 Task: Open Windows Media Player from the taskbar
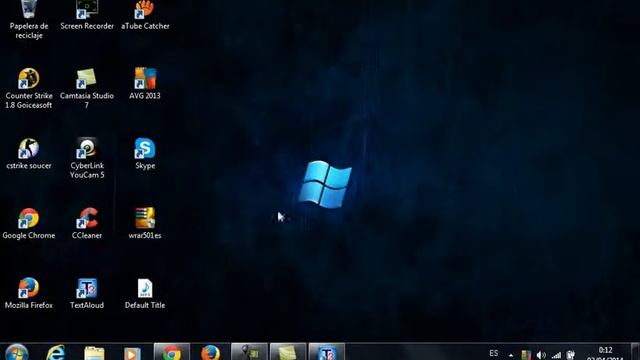[x=132, y=353]
